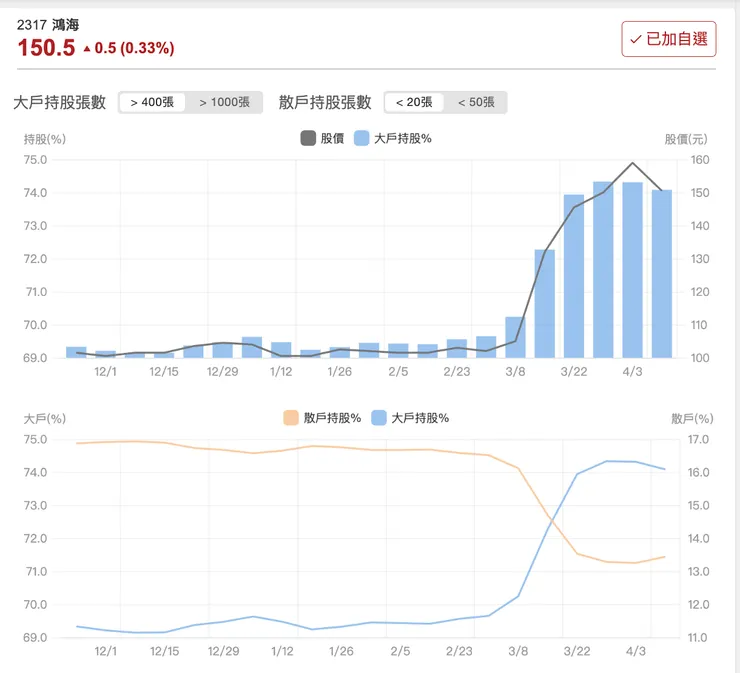Toggle the 散戶持股% legend swatch in bottom chart
Viewport: 740px width, 673px height.
click(x=291, y=418)
